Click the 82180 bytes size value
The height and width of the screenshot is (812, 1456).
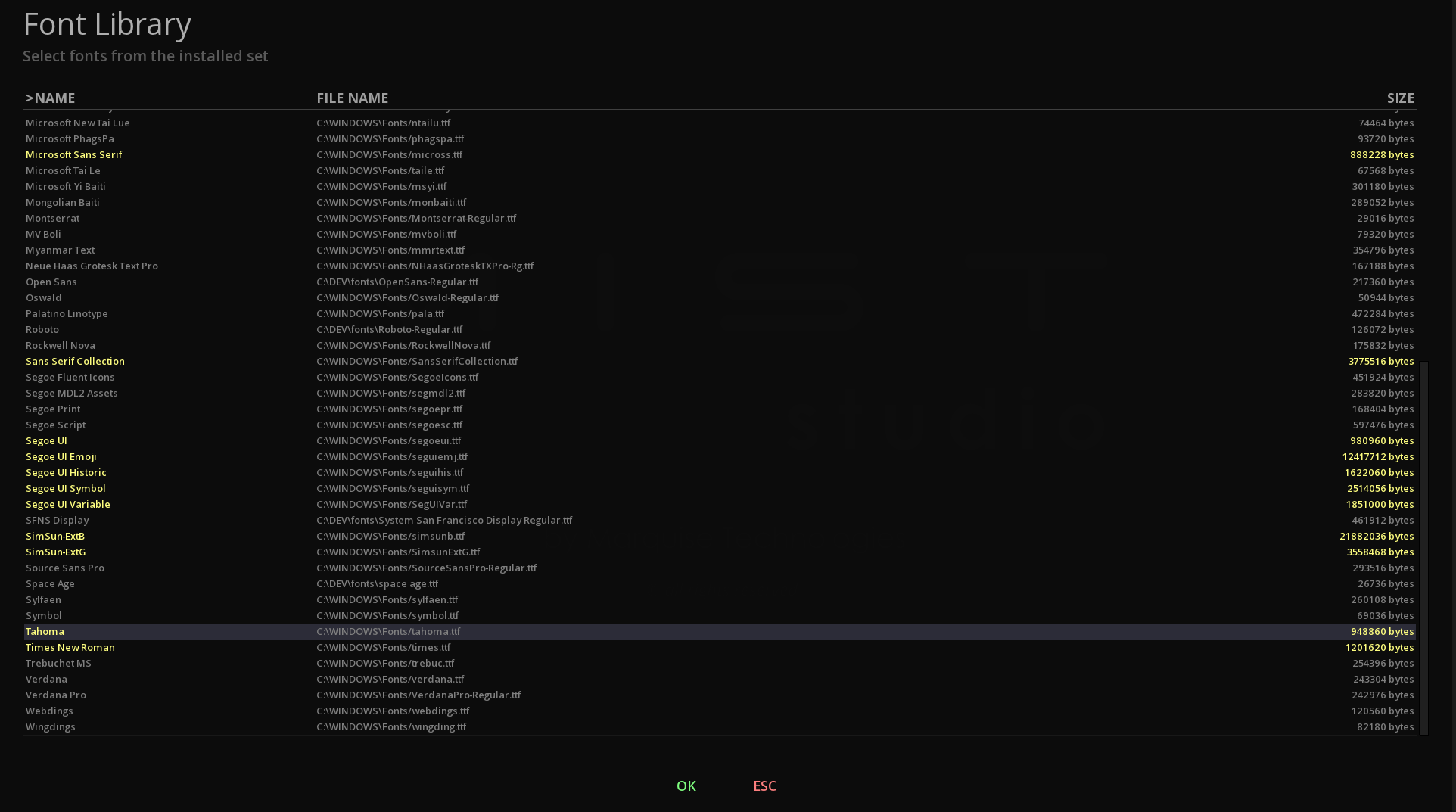1386,726
